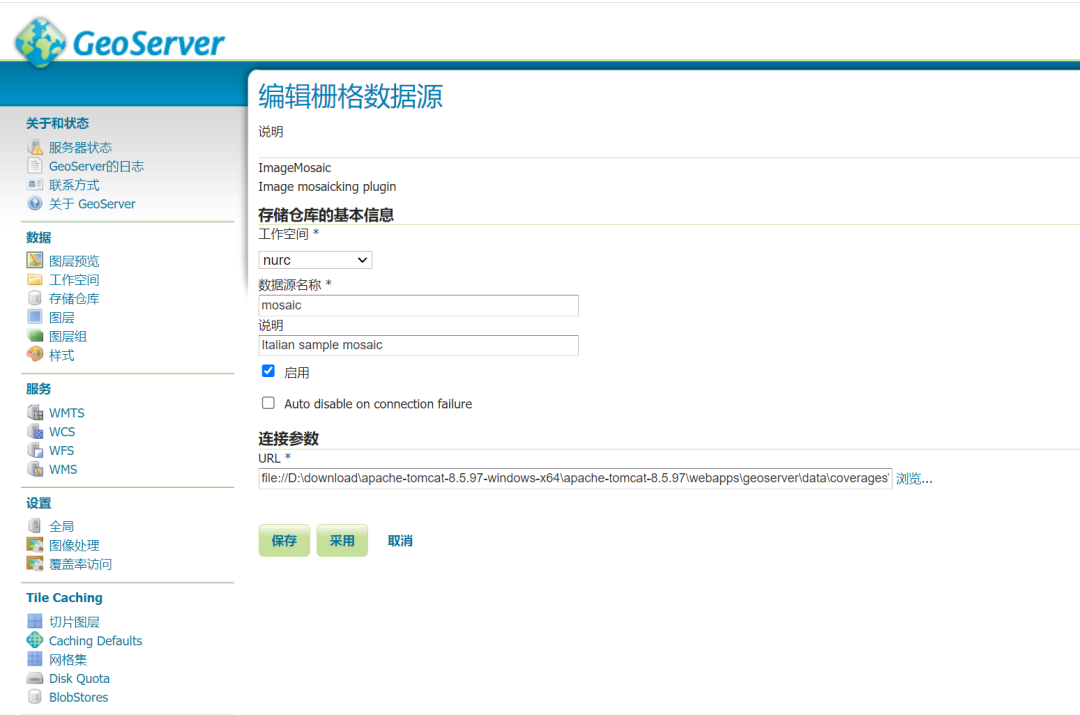Image resolution: width=1080 pixels, height=715 pixels.
Task: Click the 取消 cancel link
Action: point(400,541)
